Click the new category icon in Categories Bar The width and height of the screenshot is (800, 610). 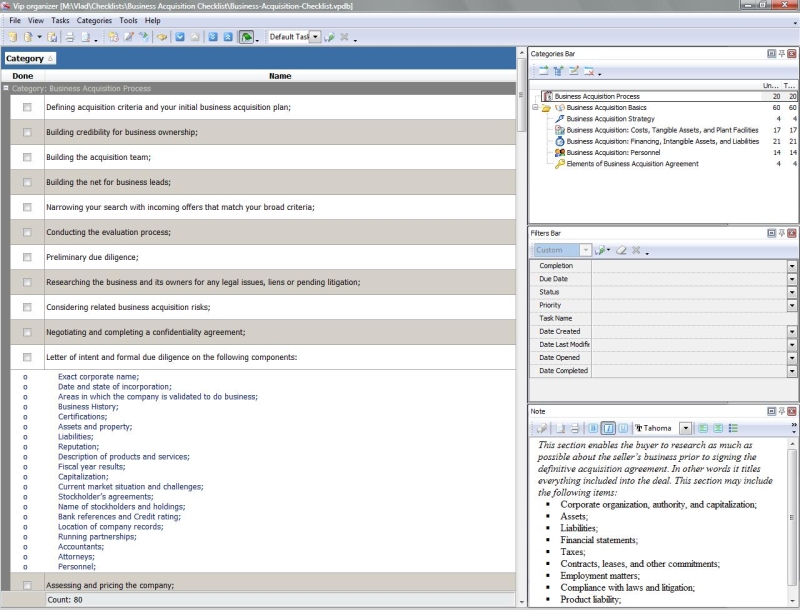point(543,71)
